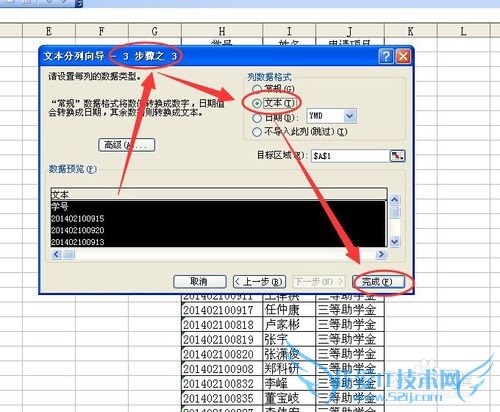Close the 文本分列向导 dialog

[x=403, y=56]
